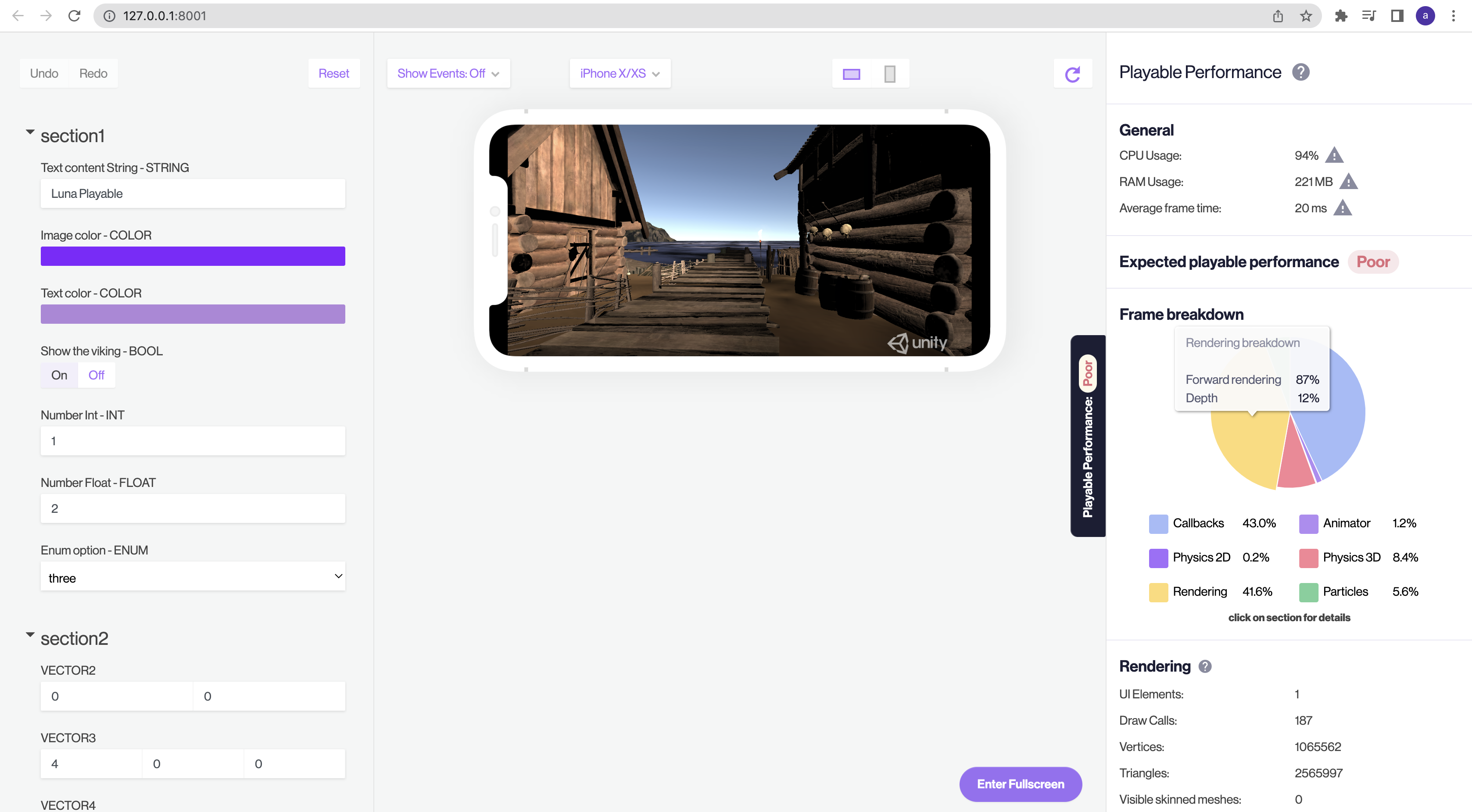Viewport: 1472px width, 812px height.
Task: Click the Number Int input field
Action: point(193,440)
